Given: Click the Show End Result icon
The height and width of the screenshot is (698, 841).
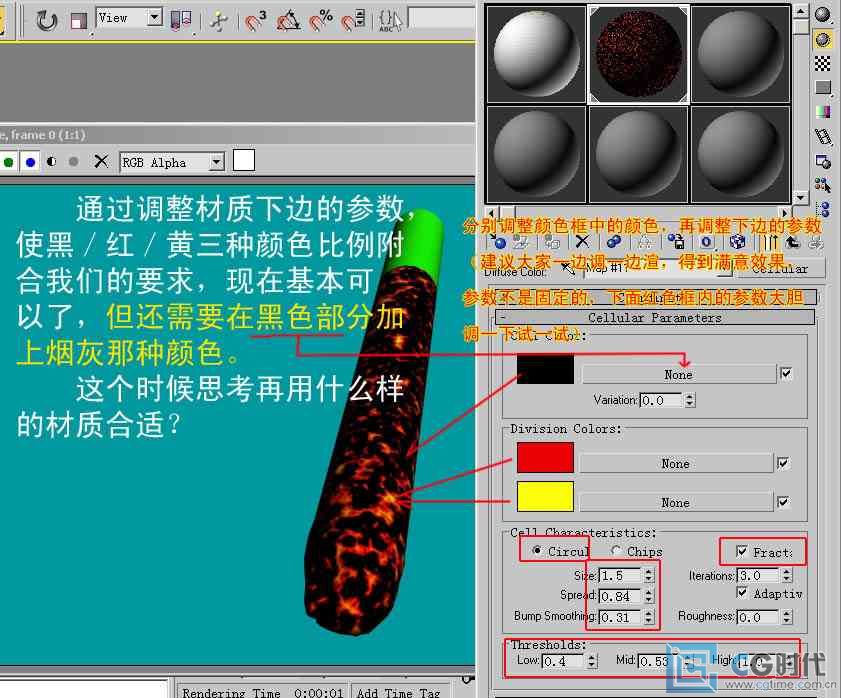Looking at the screenshot, I should (x=771, y=242).
